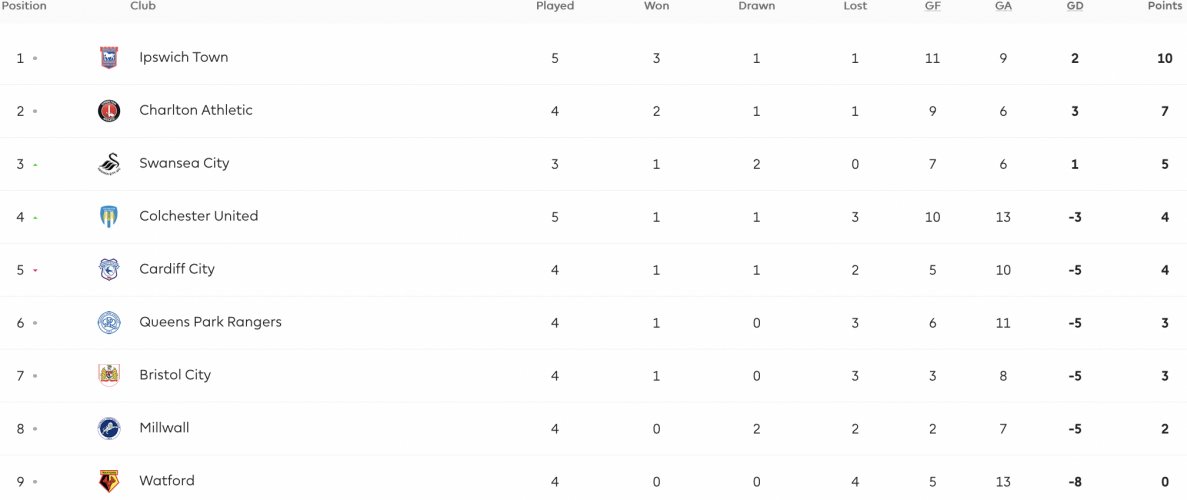1187x500 pixels.
Task: Select the Bristol City club badge
Action: coord(109,376)
